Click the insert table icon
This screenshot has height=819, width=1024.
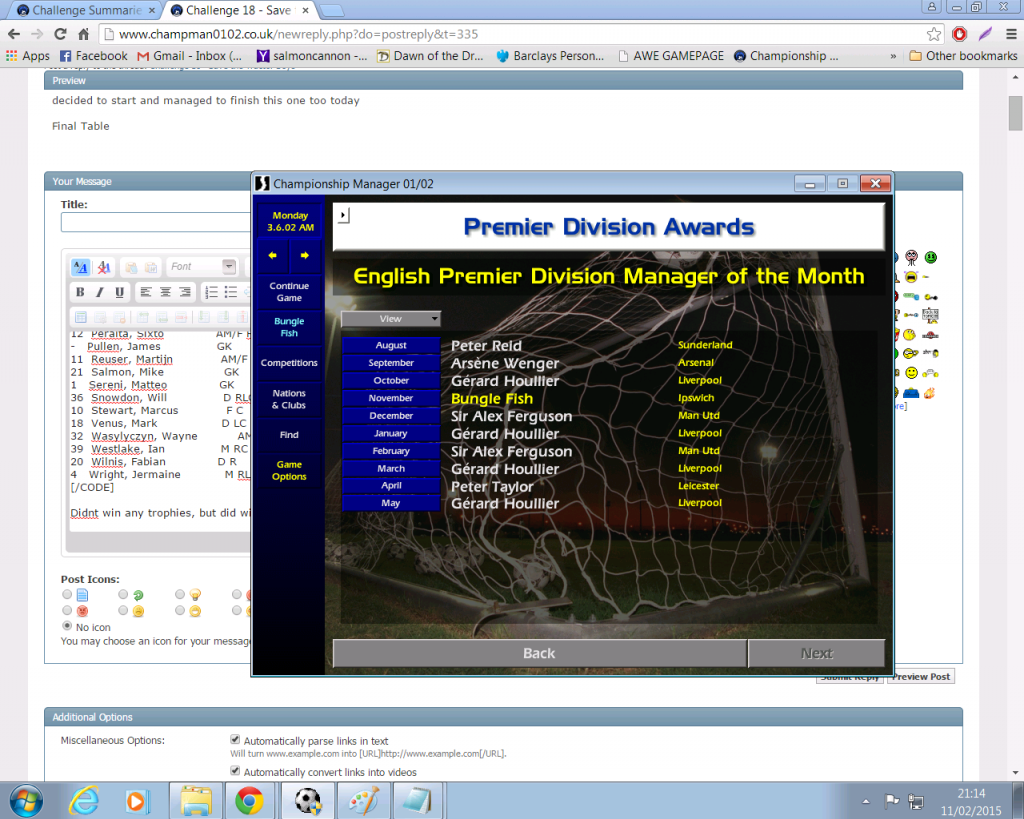(x=81, y=317)
